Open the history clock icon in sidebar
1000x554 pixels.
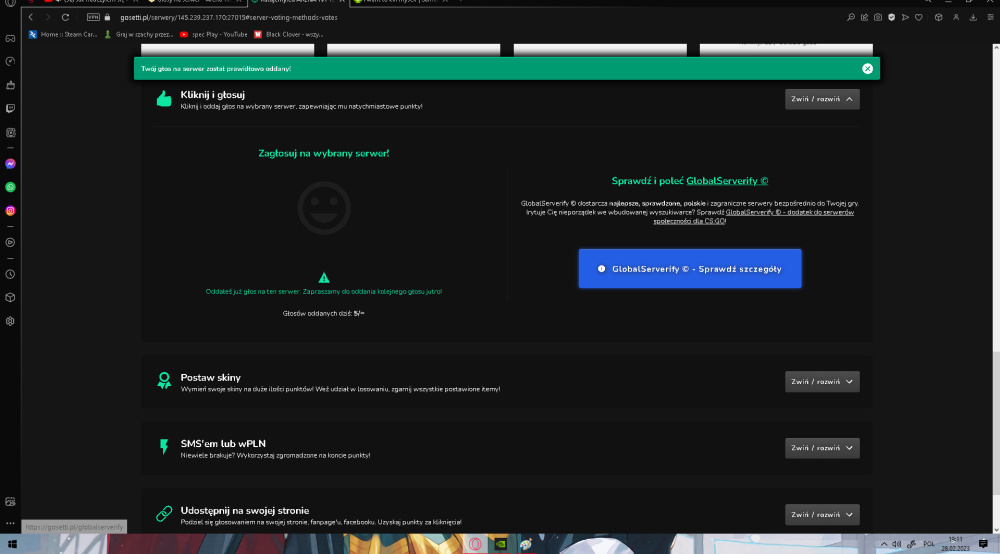(x=10, y=274)
